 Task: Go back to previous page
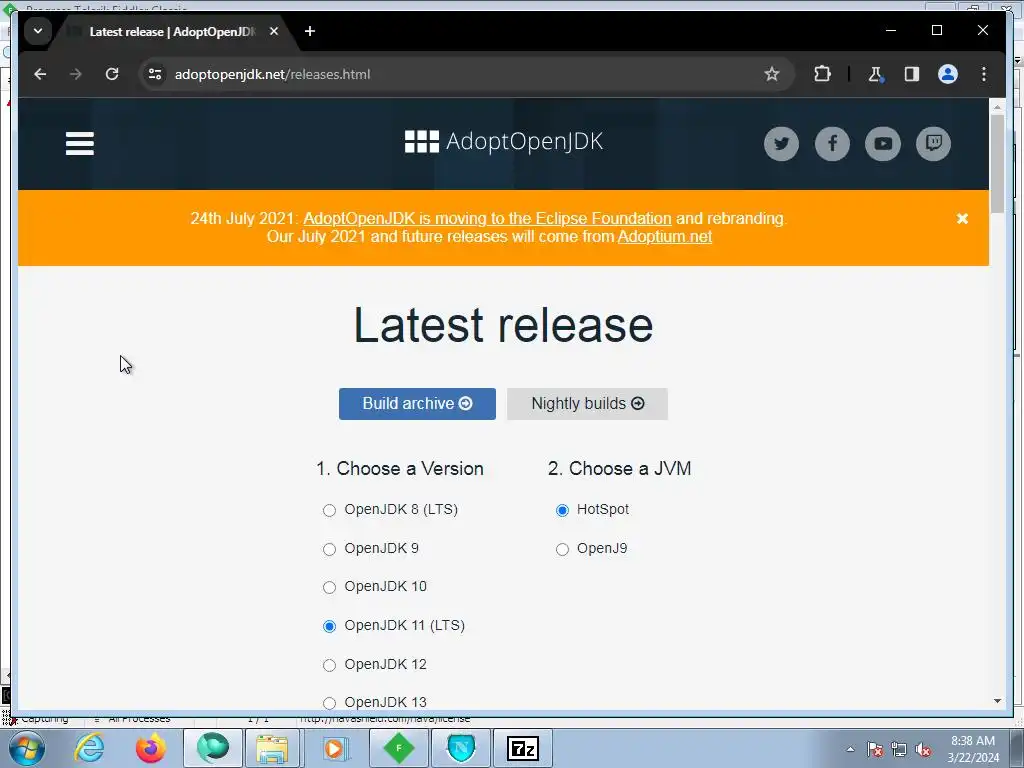coord(40,74)
